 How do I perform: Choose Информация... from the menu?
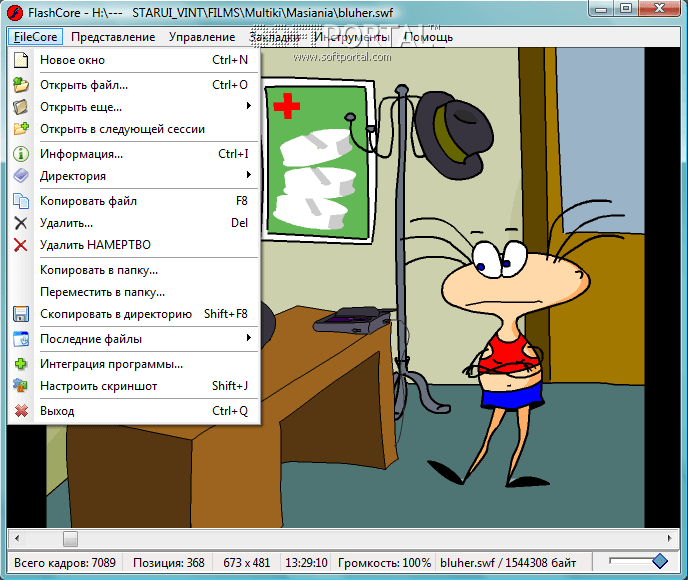point(134,154)
